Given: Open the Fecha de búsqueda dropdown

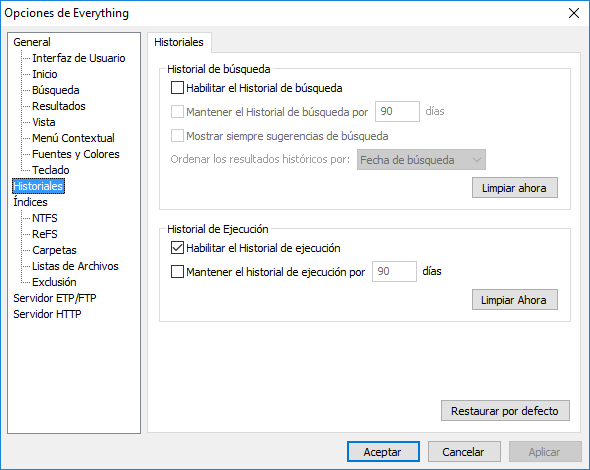Looking at the screenshot, I should (421, 160).
